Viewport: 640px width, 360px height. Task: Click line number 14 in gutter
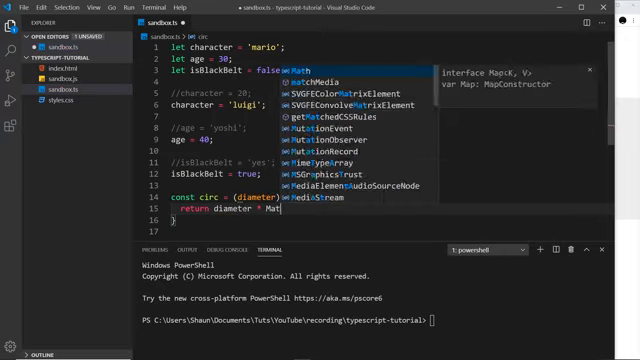pos(153,197)
